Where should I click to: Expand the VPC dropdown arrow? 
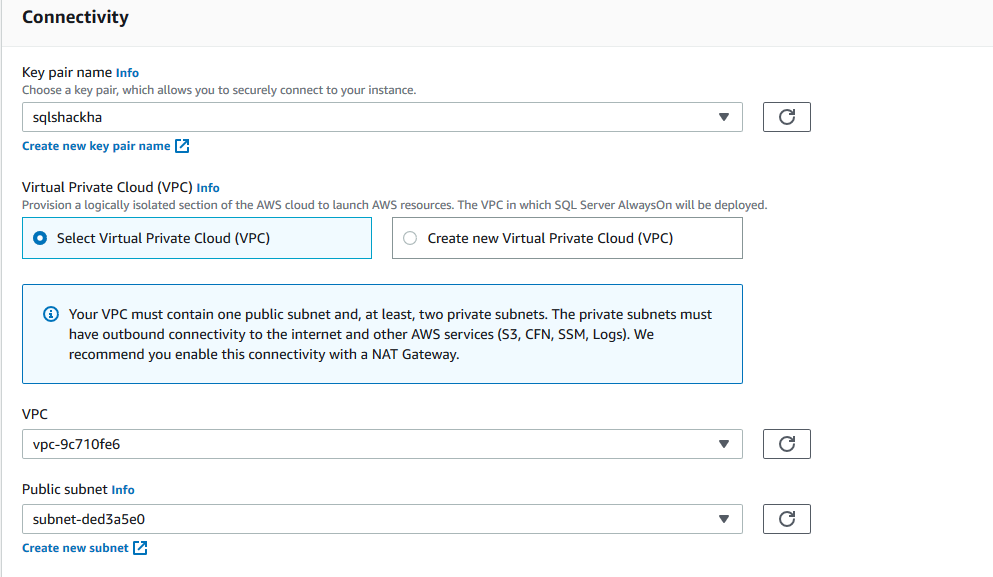pos(724,444)
